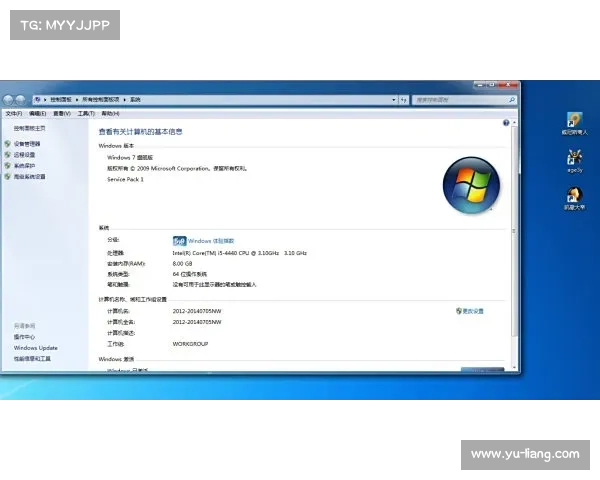This screenshot has height=480, width=600.
Task: Go back with the Back arrow button
Action: (x=8, y=100)
